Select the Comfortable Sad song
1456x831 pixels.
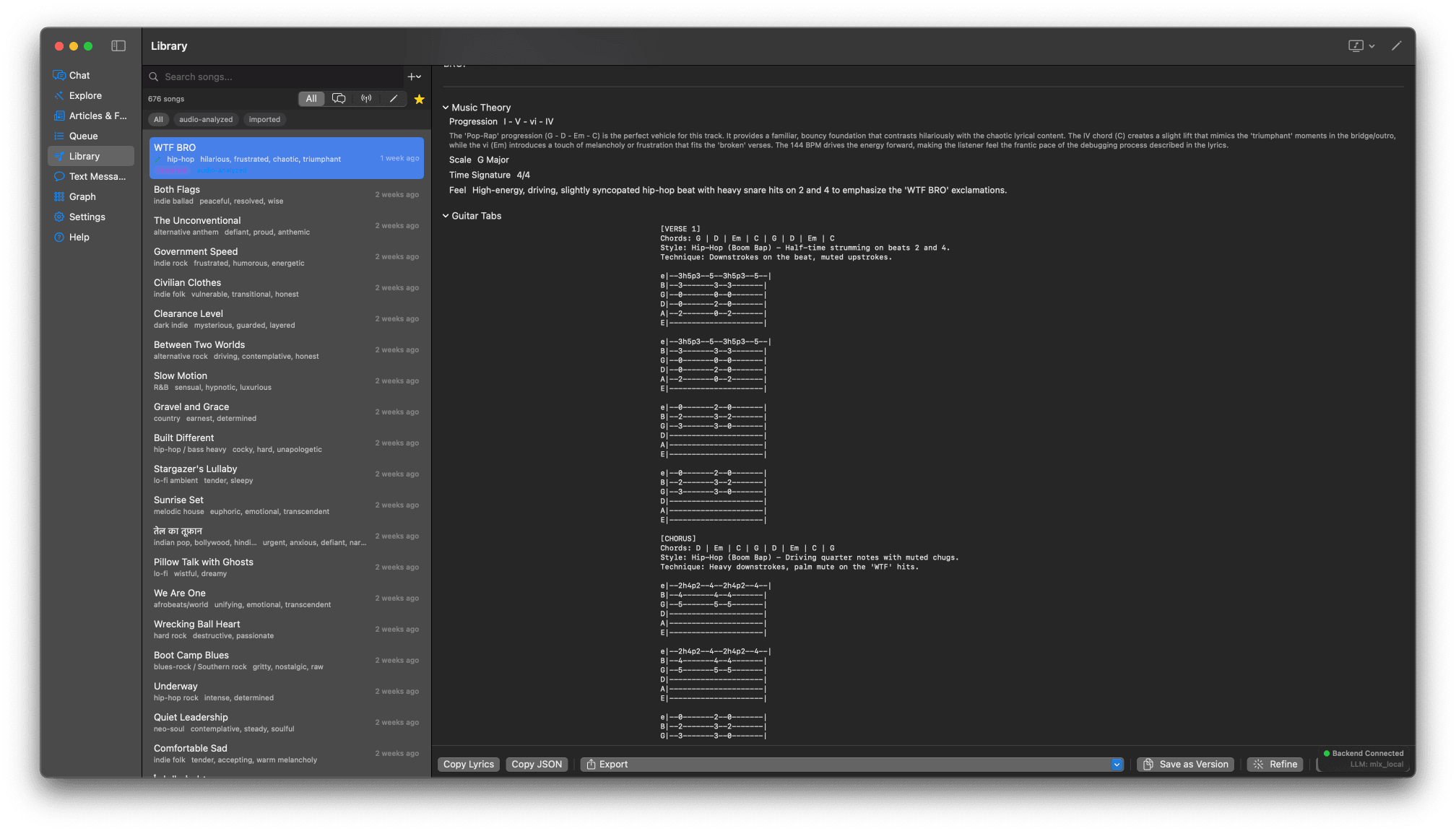click(286, 754)
